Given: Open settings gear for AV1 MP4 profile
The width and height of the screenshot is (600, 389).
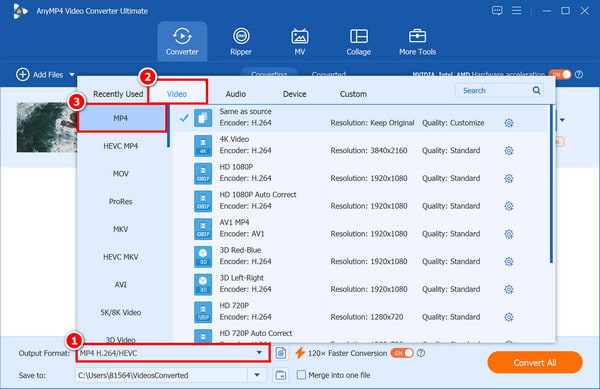Looking at the screenshot, I should pos(509,234).
